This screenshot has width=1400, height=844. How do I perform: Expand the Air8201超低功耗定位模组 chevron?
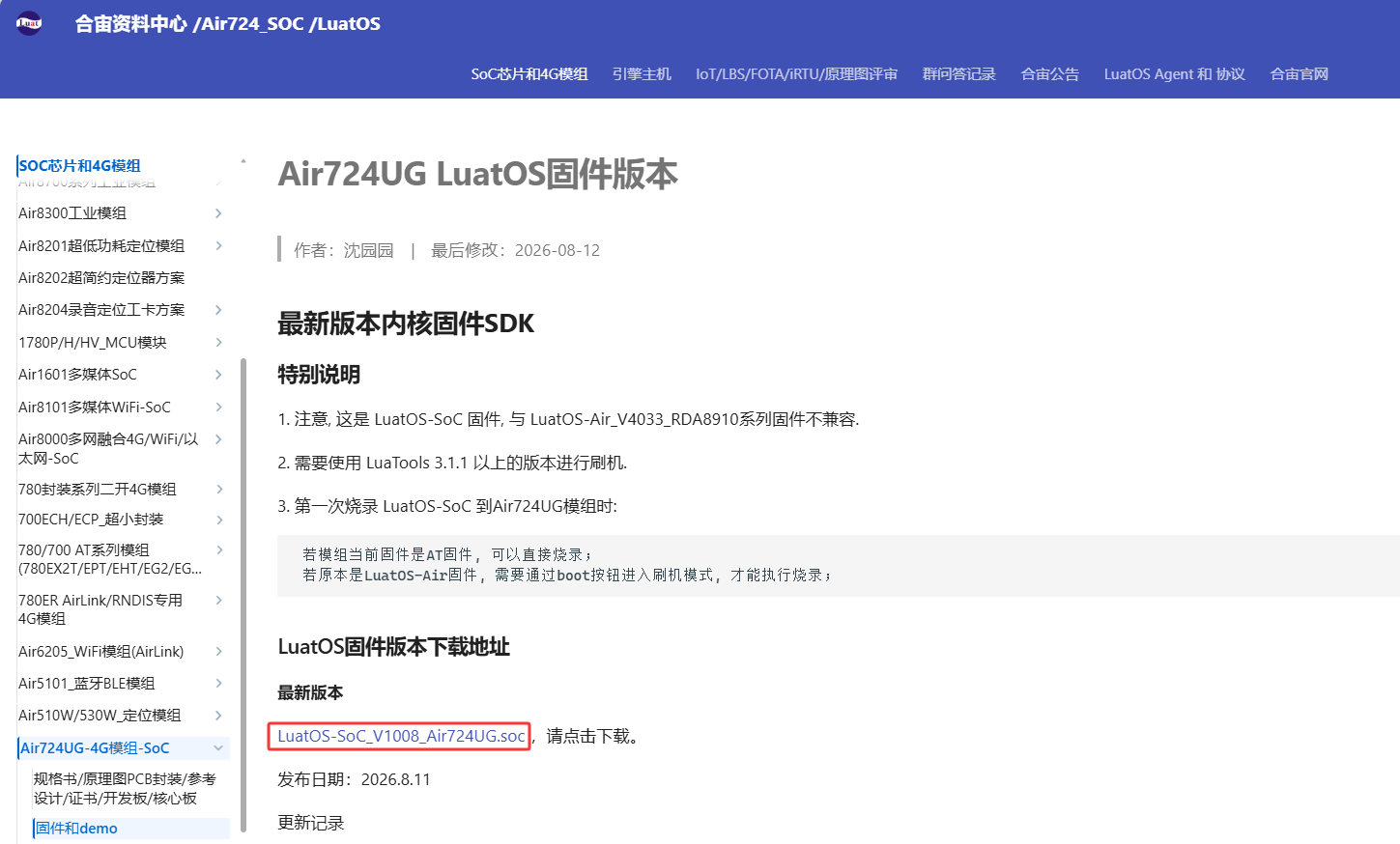pos(218,246)
